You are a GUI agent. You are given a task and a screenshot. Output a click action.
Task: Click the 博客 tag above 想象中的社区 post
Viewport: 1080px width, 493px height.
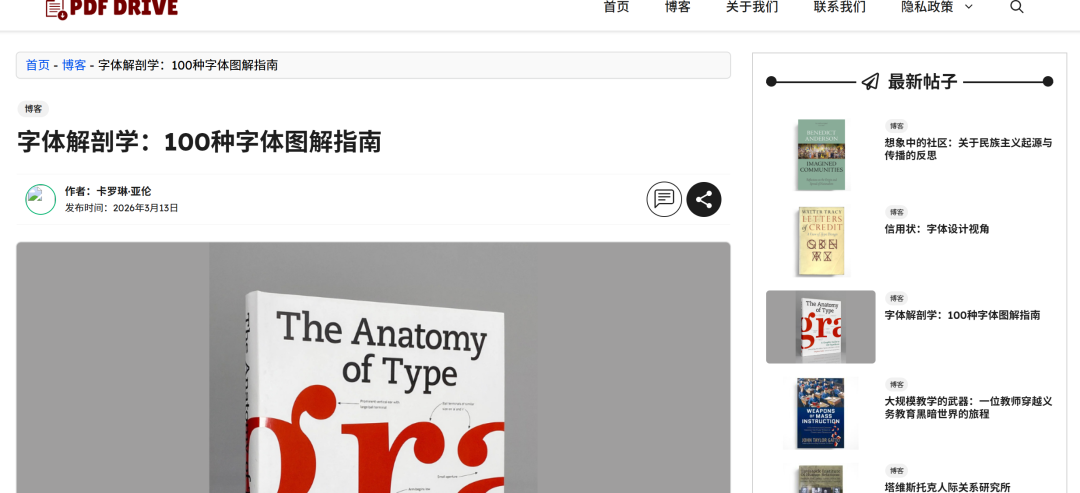pyautogui.click(x=896, y=126)
